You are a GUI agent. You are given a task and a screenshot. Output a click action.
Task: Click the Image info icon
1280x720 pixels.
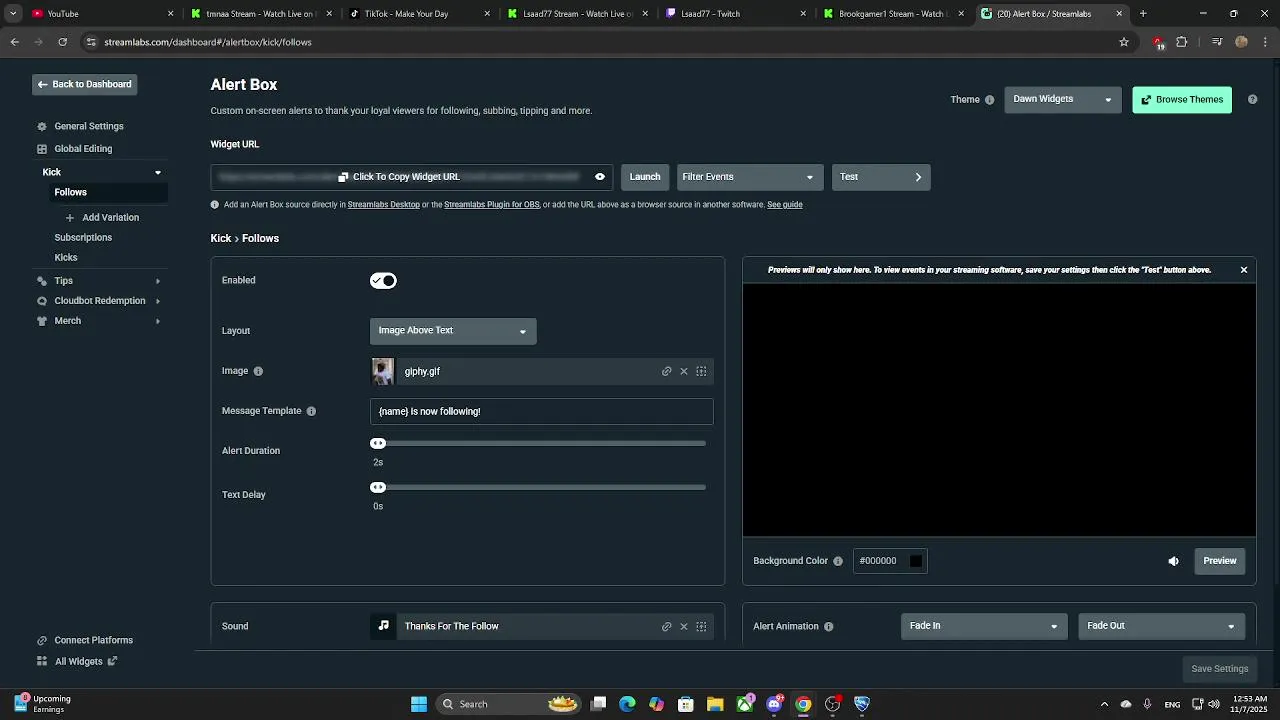pyautogui.click(x=258, y=371)
